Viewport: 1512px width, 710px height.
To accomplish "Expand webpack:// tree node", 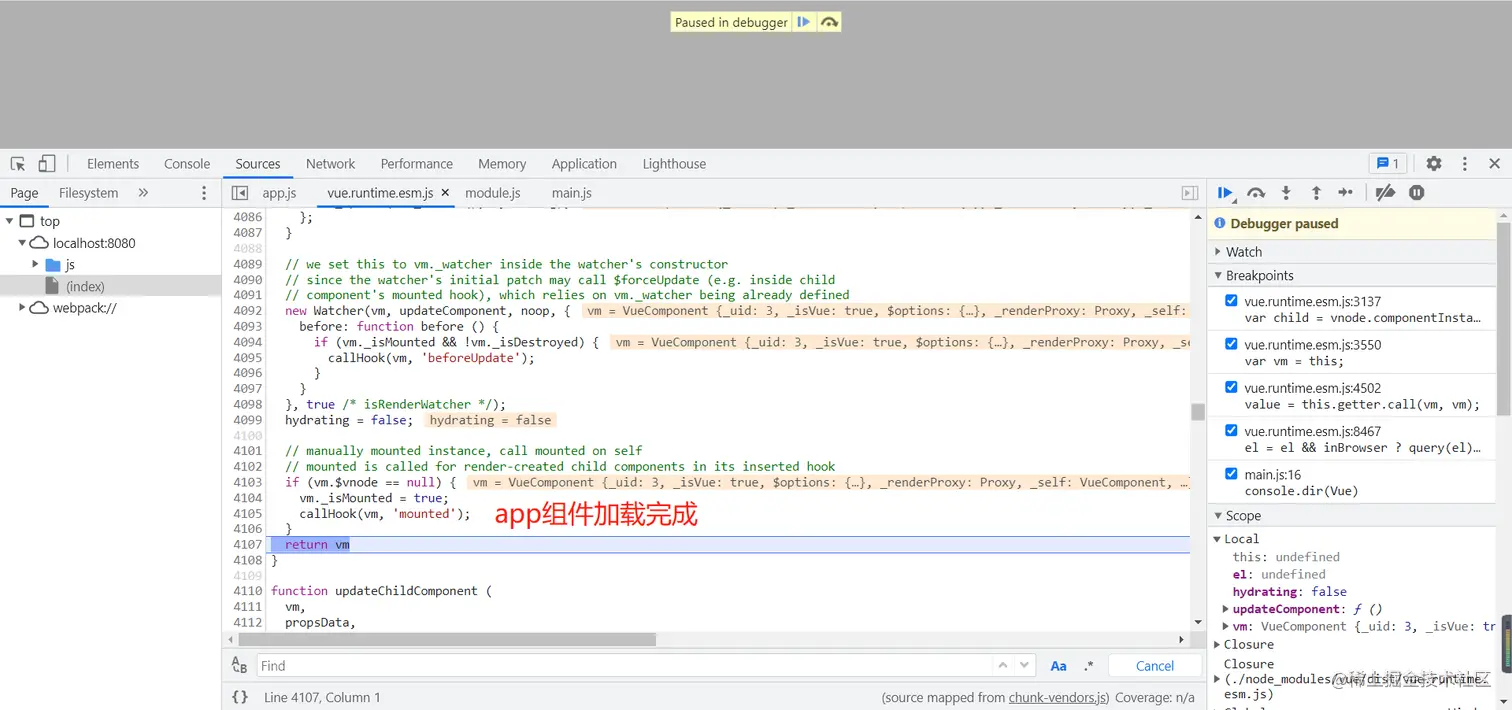I will tap(22, 308).
